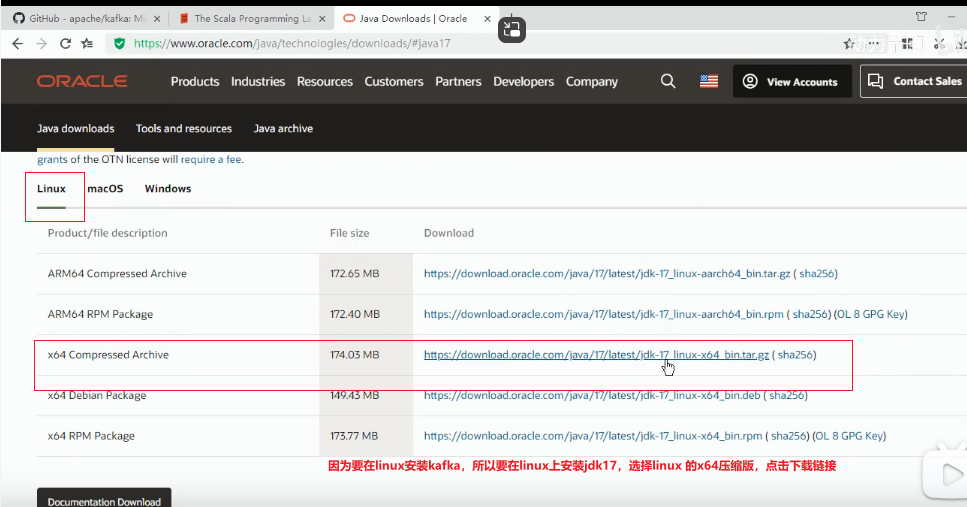Viewport: 967px width, 507px height.
Task: Open the favorites star list icon
Action: click(x=87, y=43)
